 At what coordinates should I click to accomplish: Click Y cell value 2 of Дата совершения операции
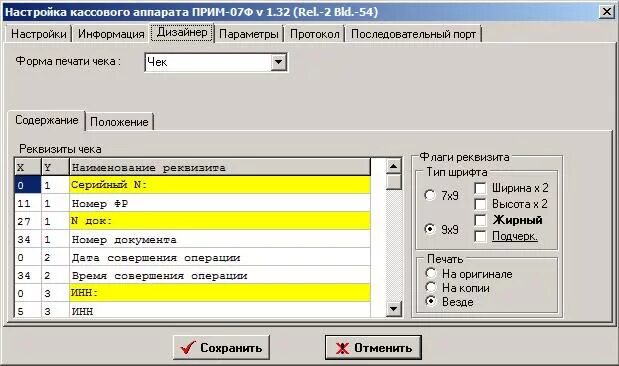tap(55, 257)
